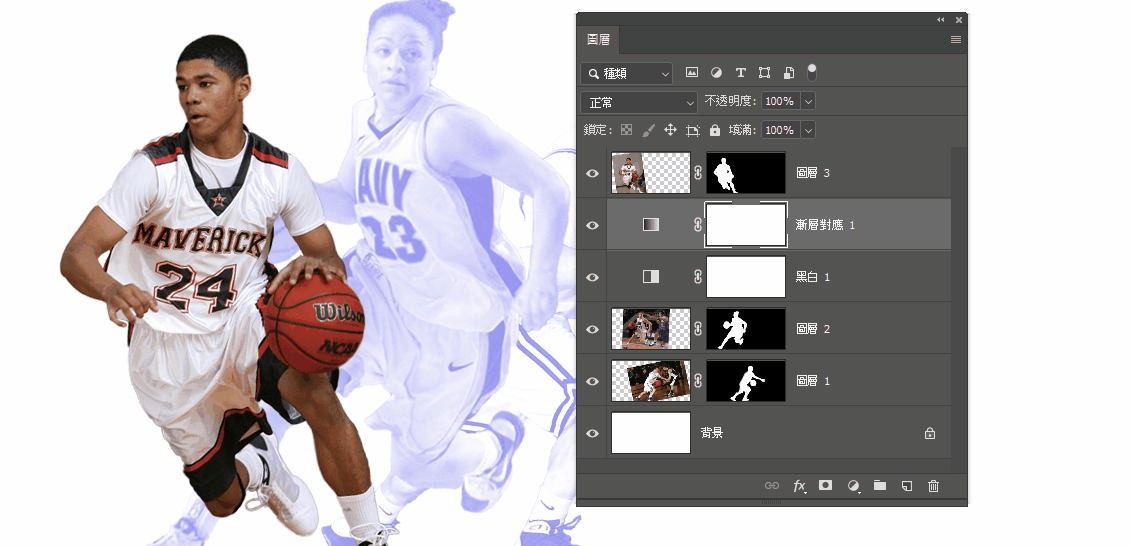Screen dimensions: 1132x546
Task: Click mask link chain on 黑白 1
Action: pos(698,277)
